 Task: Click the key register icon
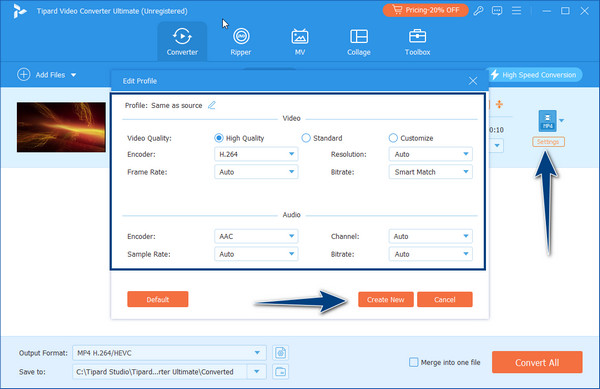click(x=478, y=11)
